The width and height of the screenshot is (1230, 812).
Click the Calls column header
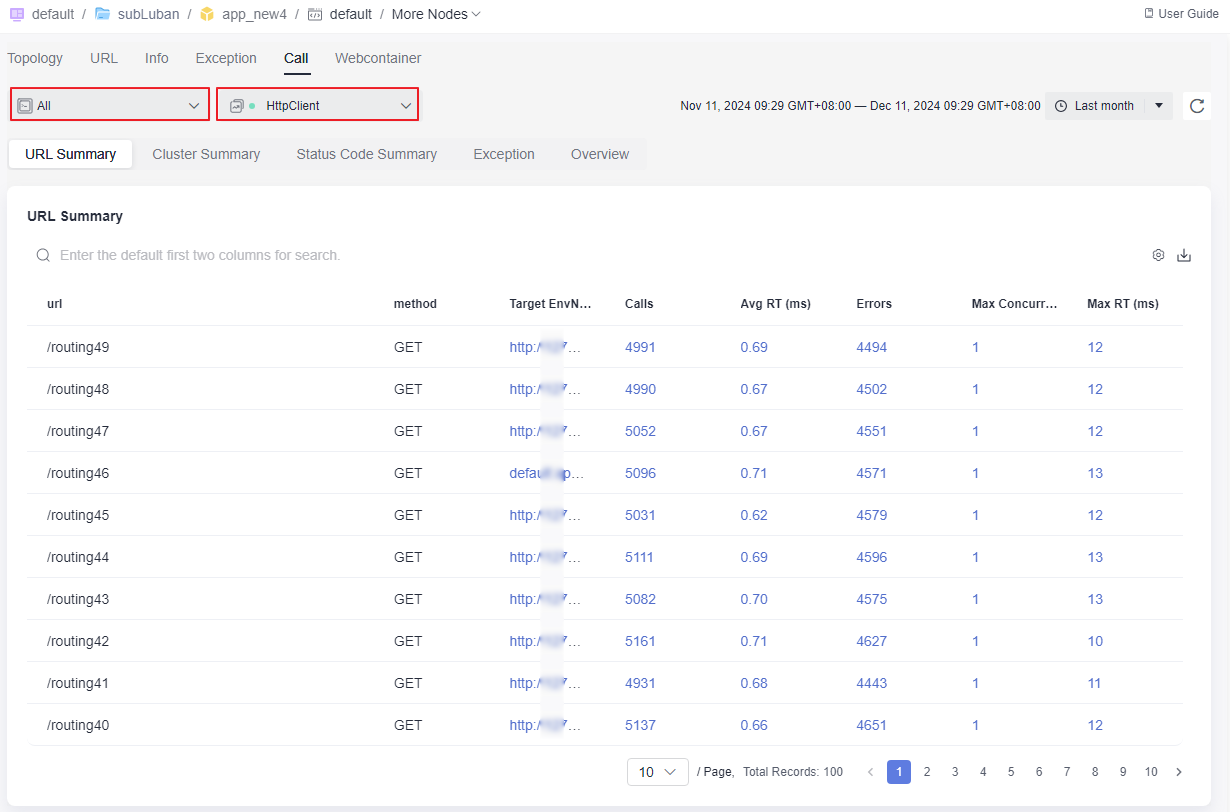point(639,304)
